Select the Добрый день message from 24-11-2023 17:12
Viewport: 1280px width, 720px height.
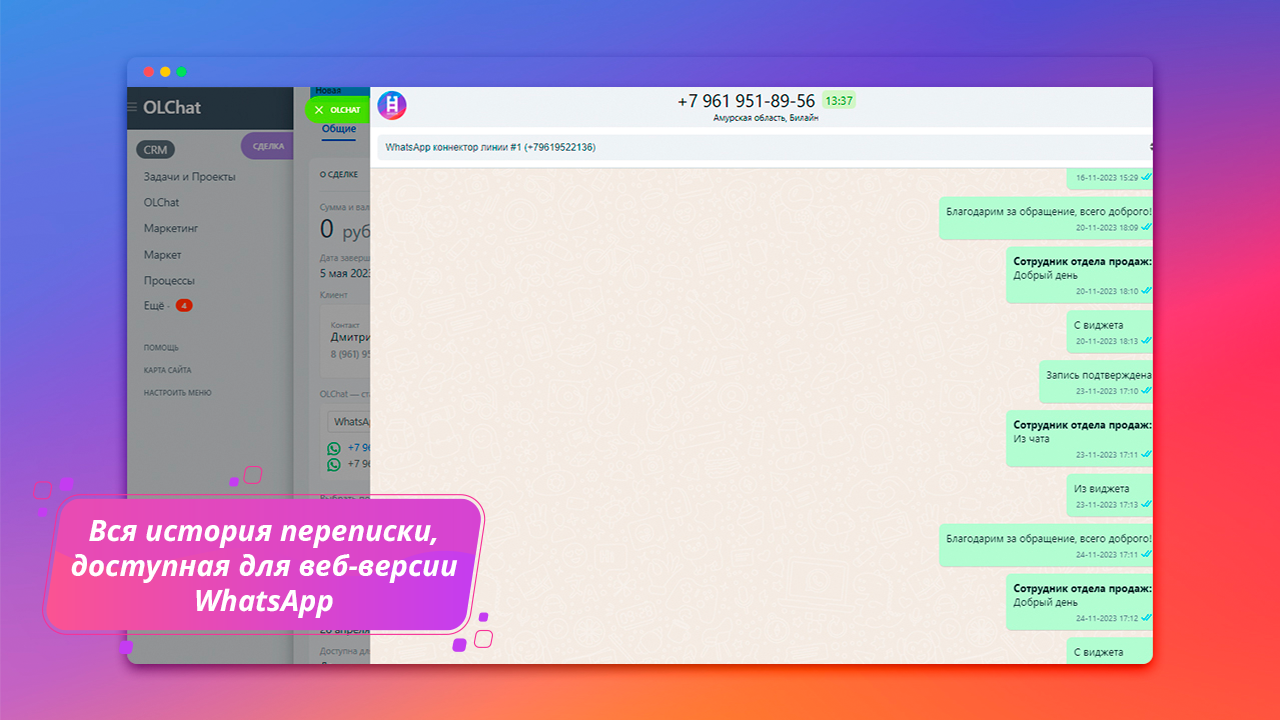[x=1080, y=601]
